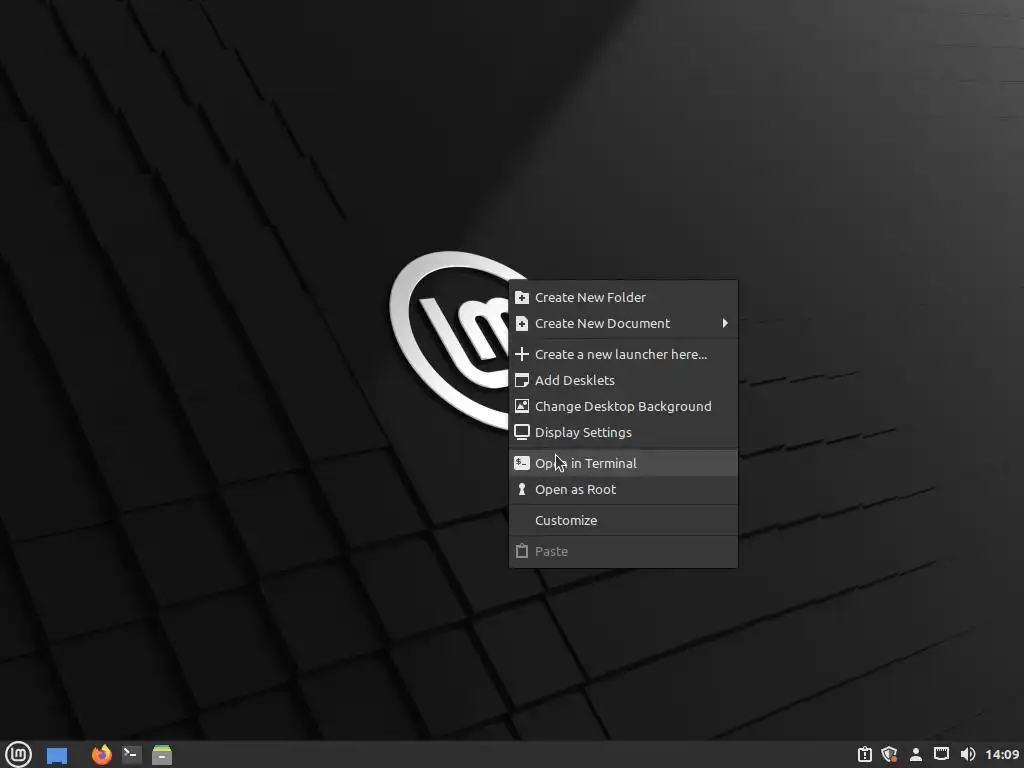Open the Files manager panel launcher
Image resolution: width=1024 pixels, height=768 pixels.
click(161, 754)
